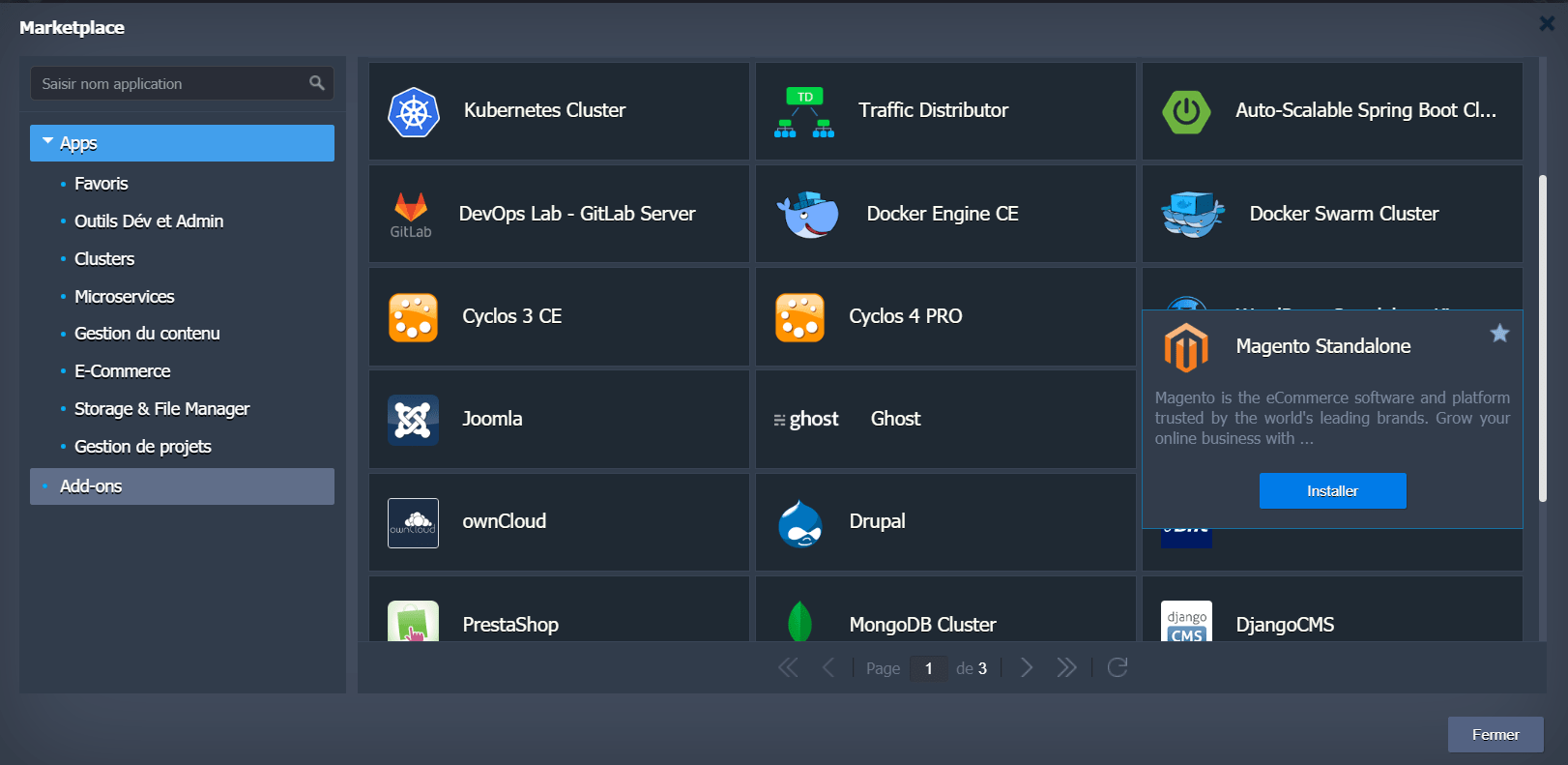Go to the first page arrow

(789, 667)
